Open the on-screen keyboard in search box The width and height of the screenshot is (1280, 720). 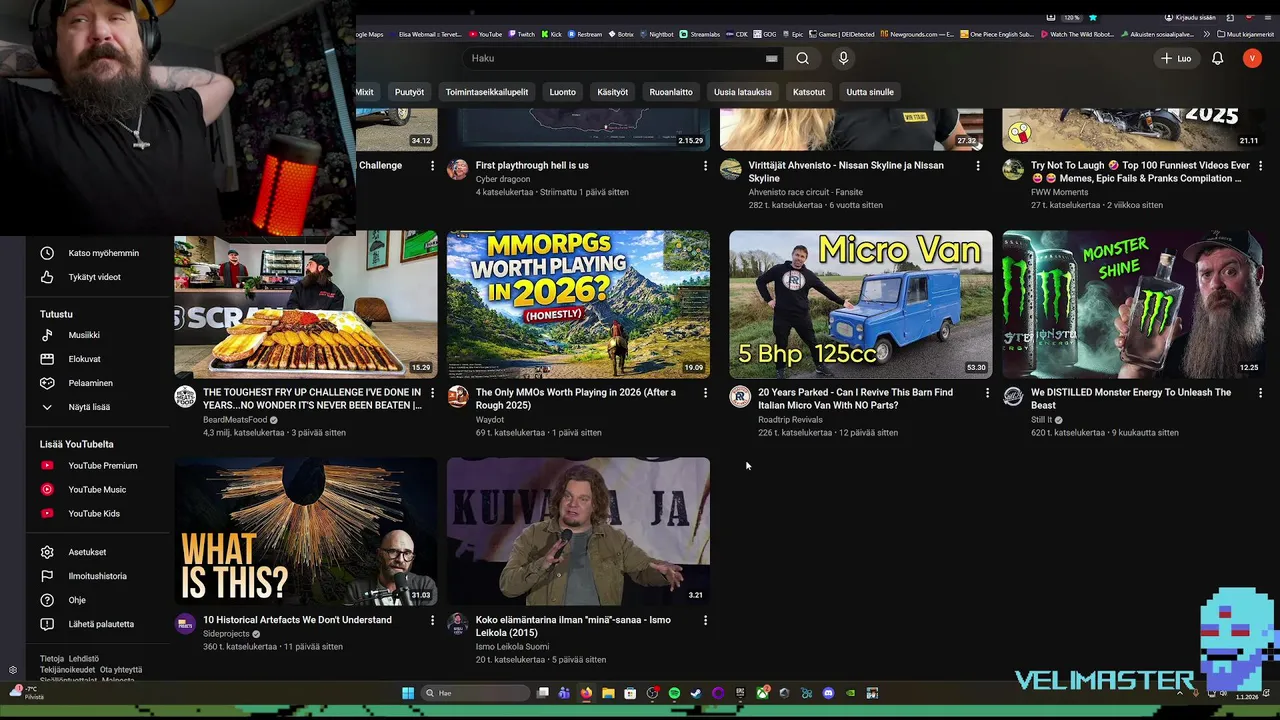click(x=771, y=58)
